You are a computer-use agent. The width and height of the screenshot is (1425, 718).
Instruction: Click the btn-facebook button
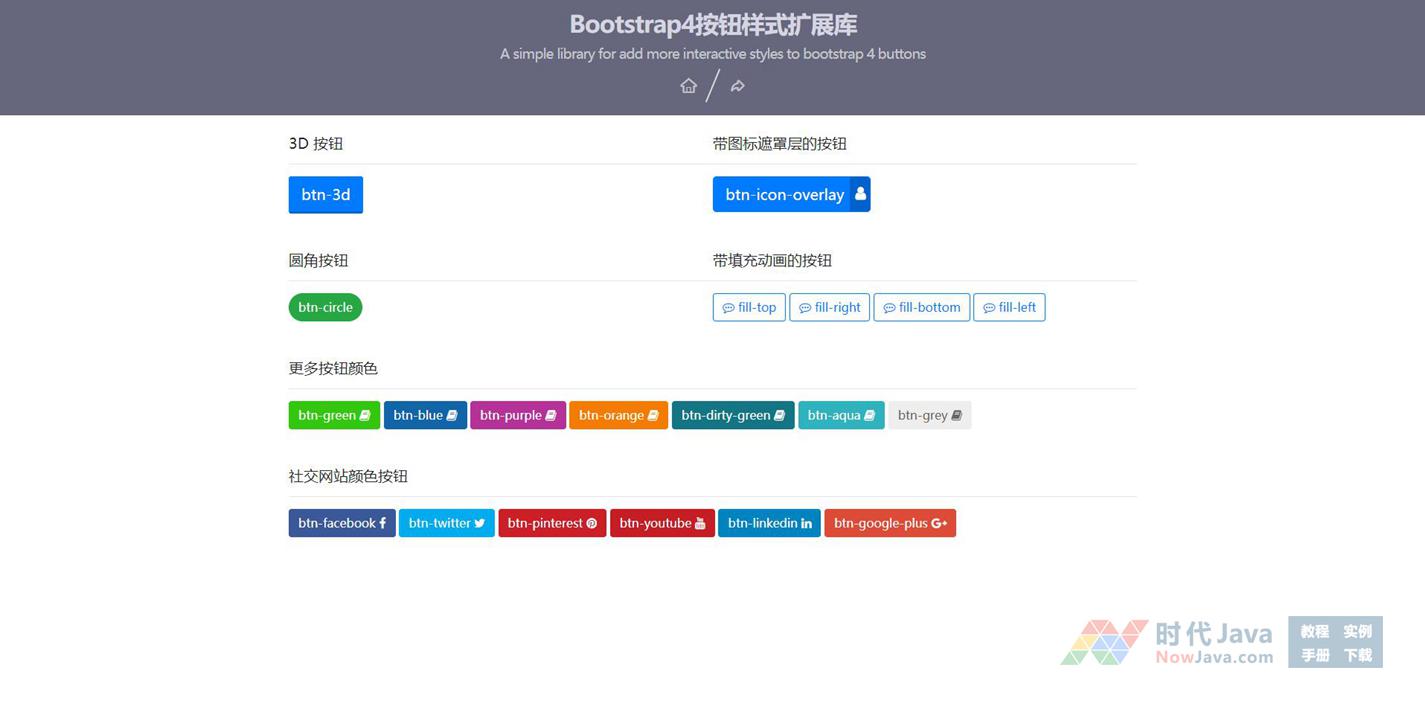pyautogui.click(x=342, y=523)
